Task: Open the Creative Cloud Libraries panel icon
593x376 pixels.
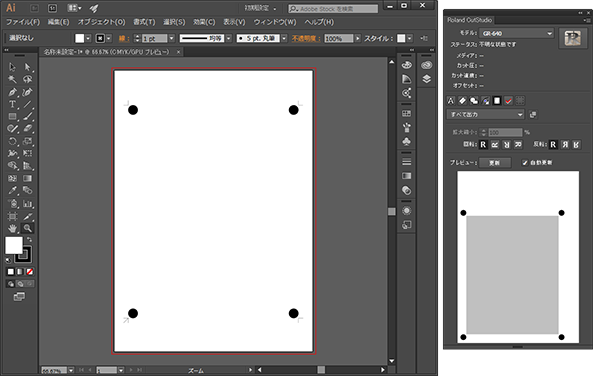Action: pyautogui.click(x=427, y=65)
